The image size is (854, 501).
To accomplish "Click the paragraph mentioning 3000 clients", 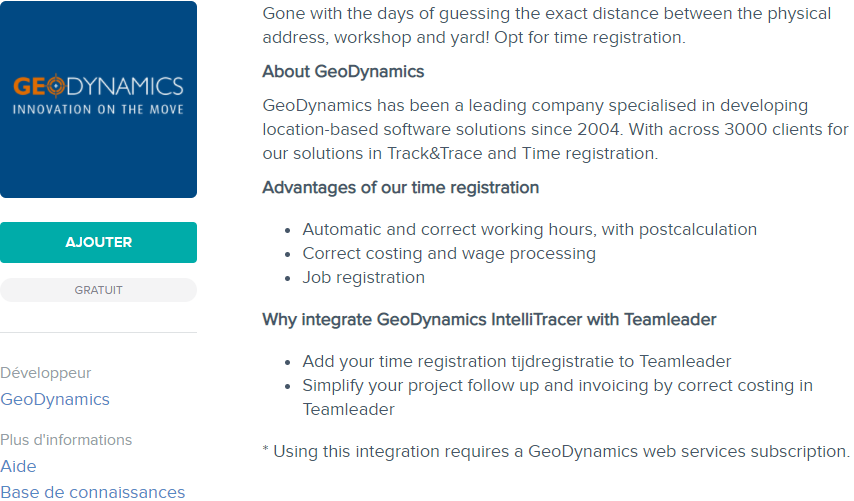I will 554,129.
